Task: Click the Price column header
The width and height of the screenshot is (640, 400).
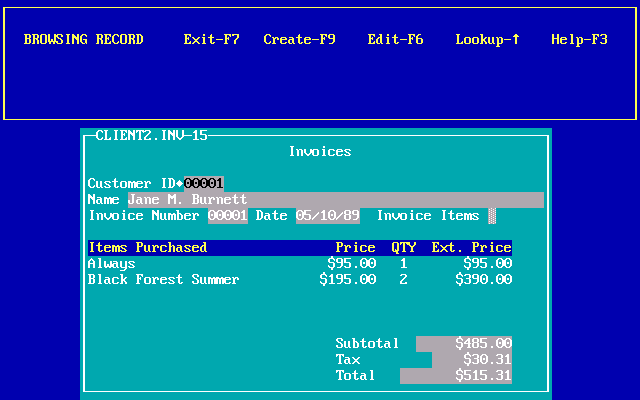Action: [x=355, y=247]
